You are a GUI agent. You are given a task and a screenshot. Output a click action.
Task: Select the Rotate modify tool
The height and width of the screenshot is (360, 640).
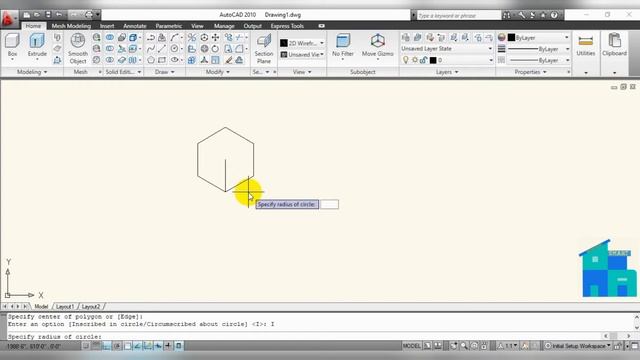216,49
